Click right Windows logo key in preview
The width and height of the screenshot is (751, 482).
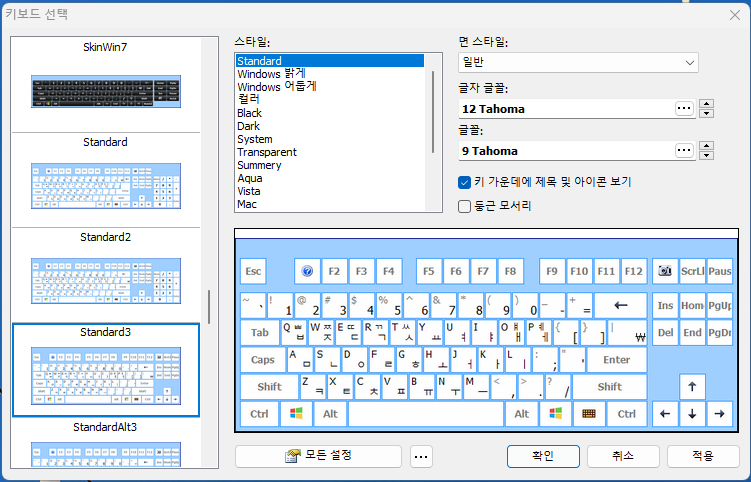tap(556, 413)
